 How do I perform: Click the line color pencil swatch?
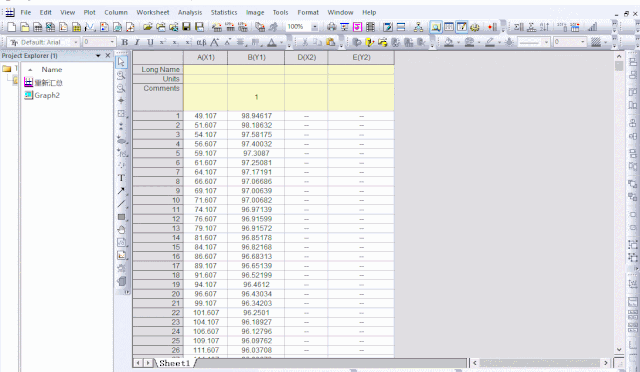pyautogui.click(x=489, y=42)
